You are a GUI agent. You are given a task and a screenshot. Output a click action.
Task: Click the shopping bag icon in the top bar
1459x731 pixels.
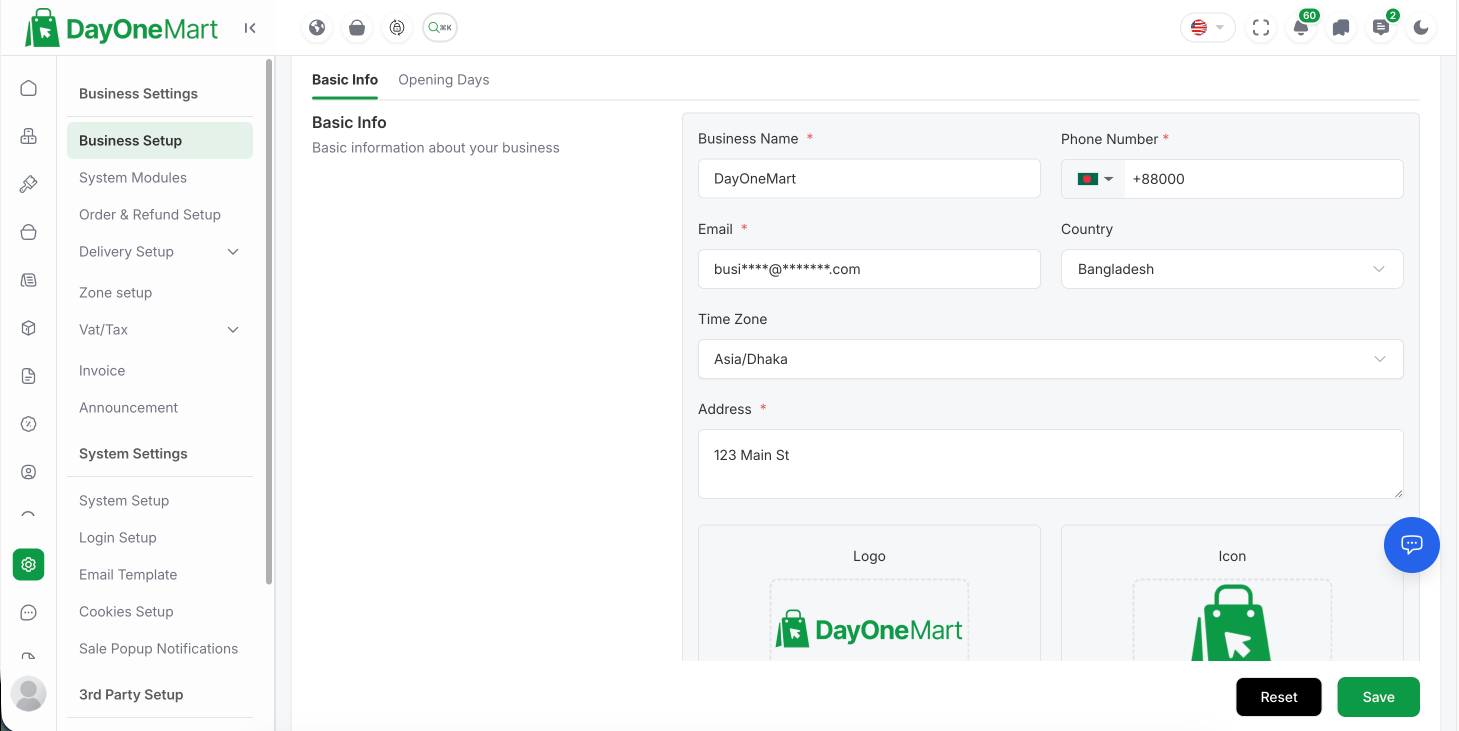coord(357,28)
